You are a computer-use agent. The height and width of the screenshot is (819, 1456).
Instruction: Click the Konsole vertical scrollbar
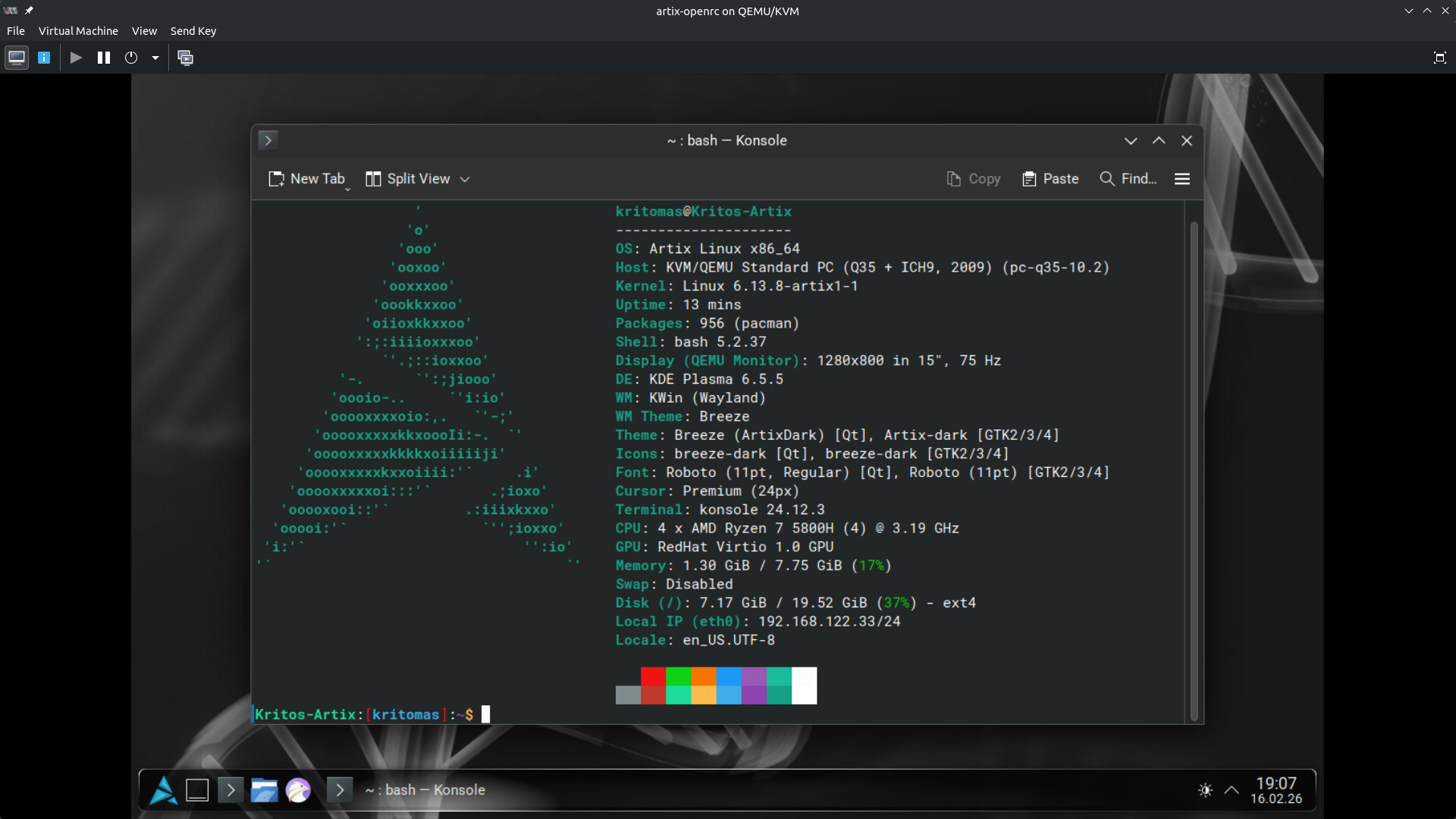tap(1194, 470)
